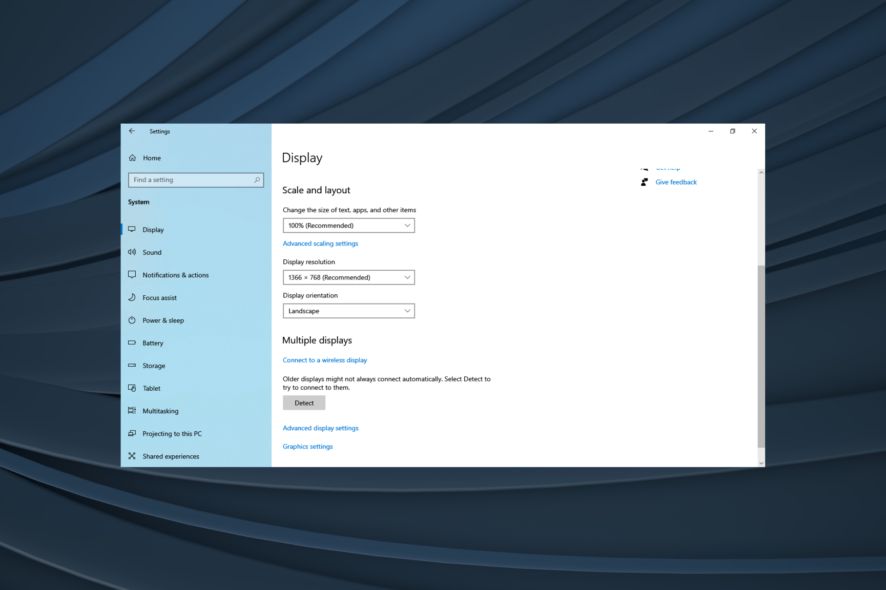Click the back arrow in Settings title bar
The width and height of the screenshot is (886, 590).
[132, 131]
